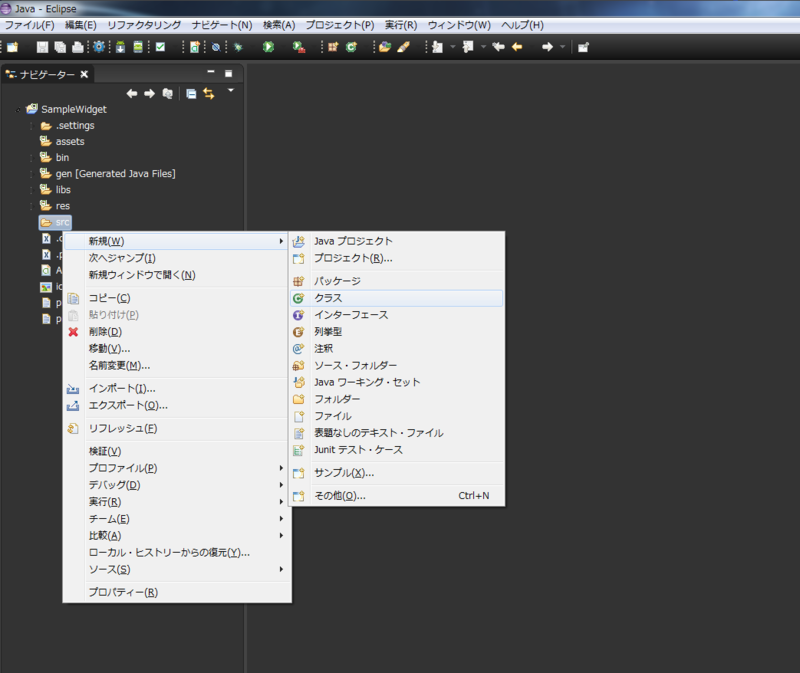Toggle Link with Editor in Navigator
Viewport: 800px width, 673px height.
click(x=209, y=93)
